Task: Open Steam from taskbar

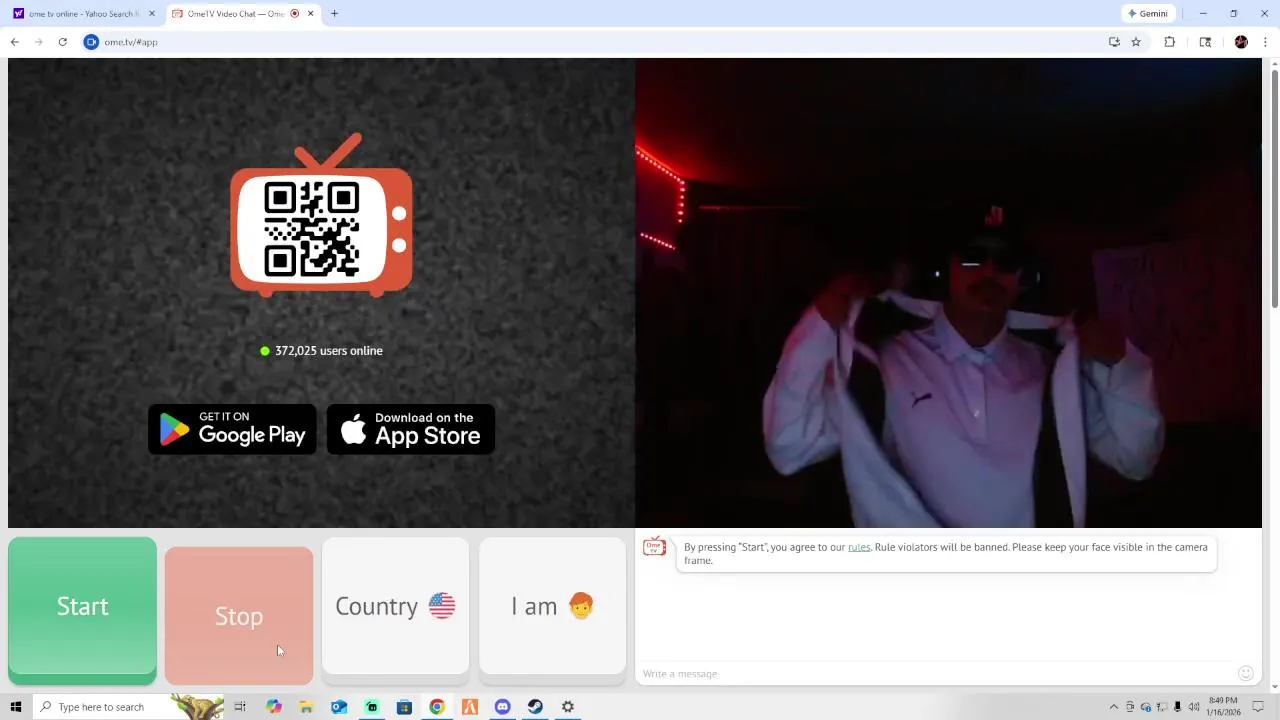Action: pos(535,707)
